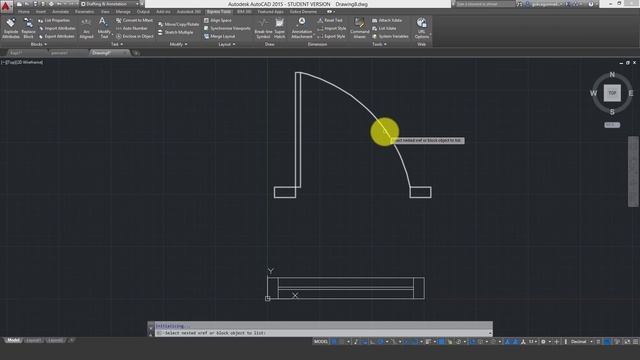This screenshot has height=360, width=640.
Task: Open Decimal units dropdown in status bar
Action: point(581,342)
